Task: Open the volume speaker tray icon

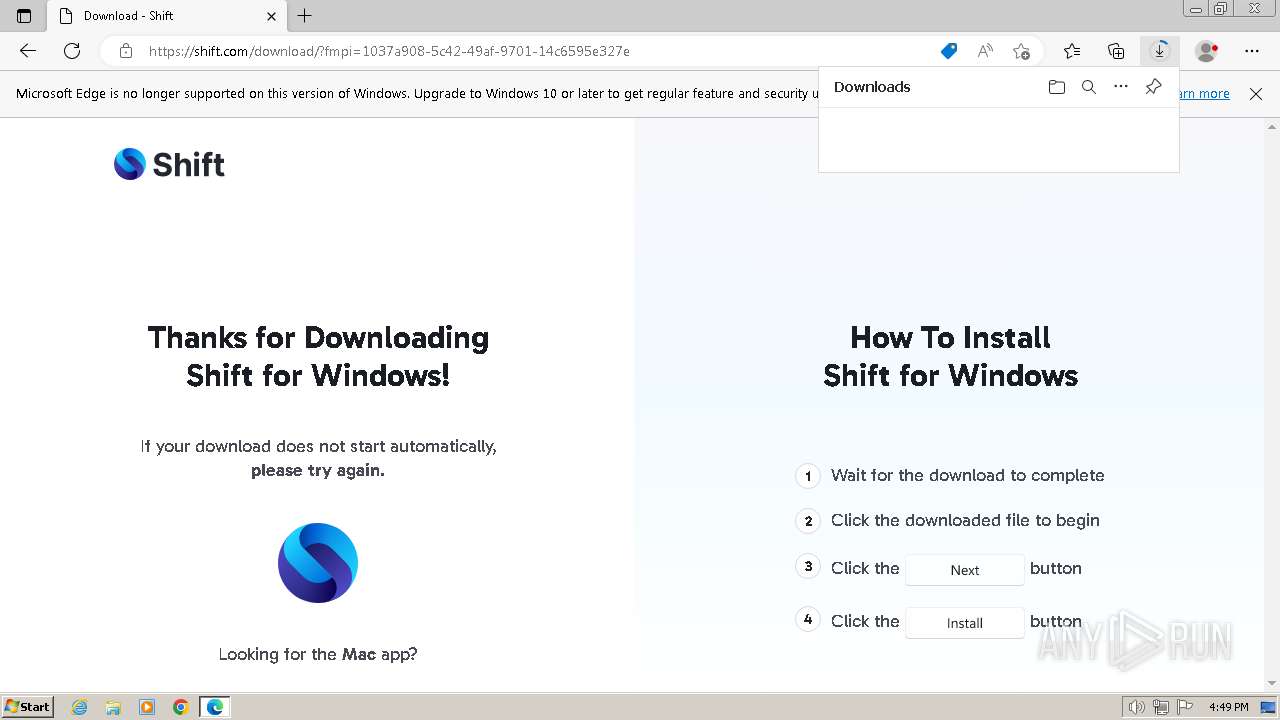Action: tap(1137, 707)
